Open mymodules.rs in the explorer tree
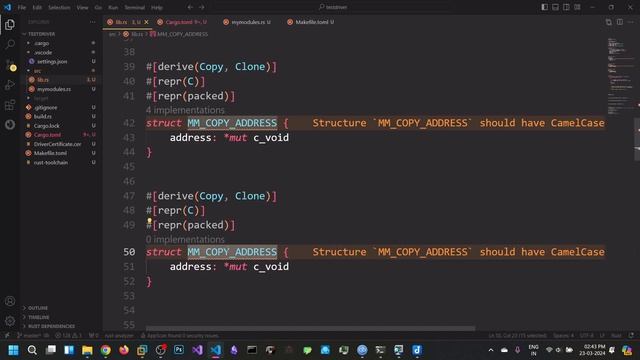This screenshot has height=360, width=640. click(53, 89)
